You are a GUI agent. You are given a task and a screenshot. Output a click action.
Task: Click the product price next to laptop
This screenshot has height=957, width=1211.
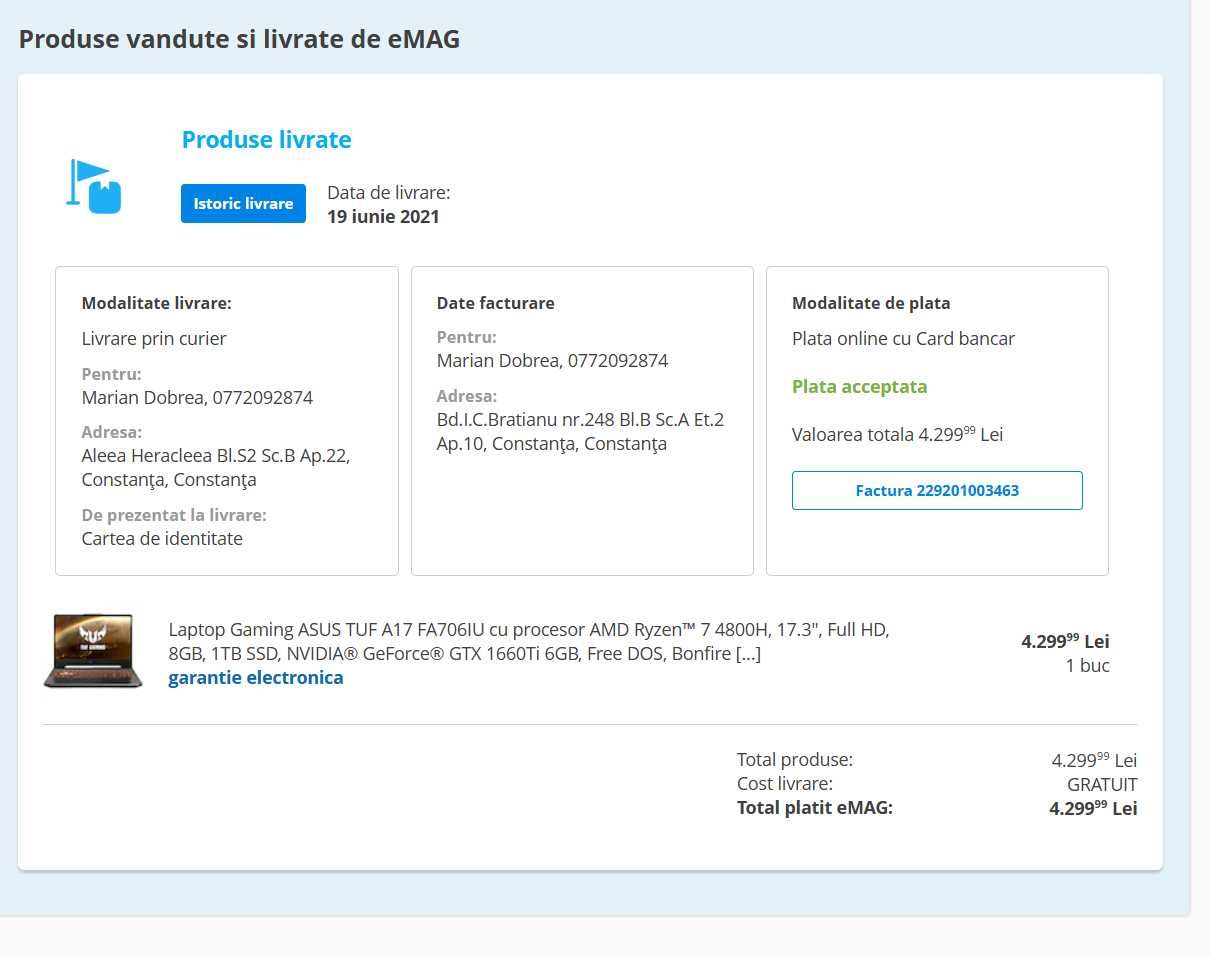(x=1065, y=641)
